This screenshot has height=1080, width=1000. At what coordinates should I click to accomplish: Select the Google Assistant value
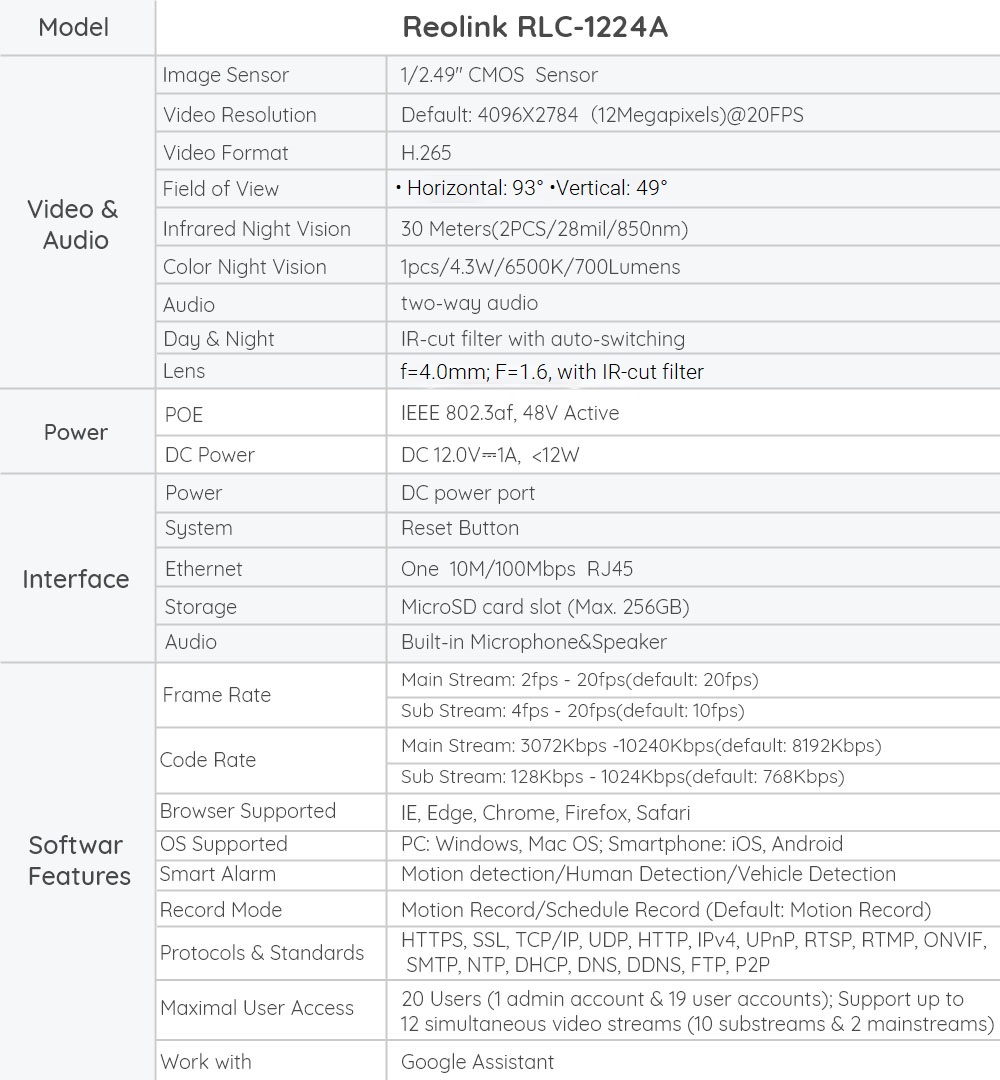[477, 1062]
